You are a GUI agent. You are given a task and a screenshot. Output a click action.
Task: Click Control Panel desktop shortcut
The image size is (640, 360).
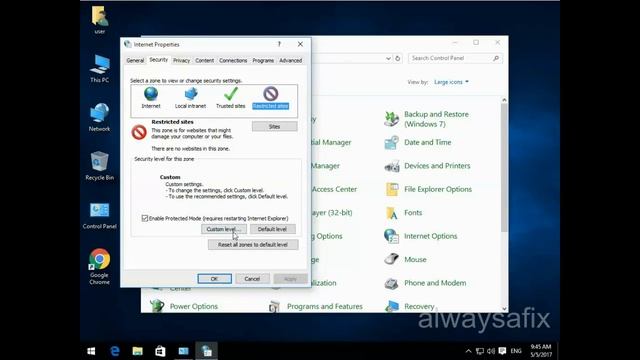(100, 216)
